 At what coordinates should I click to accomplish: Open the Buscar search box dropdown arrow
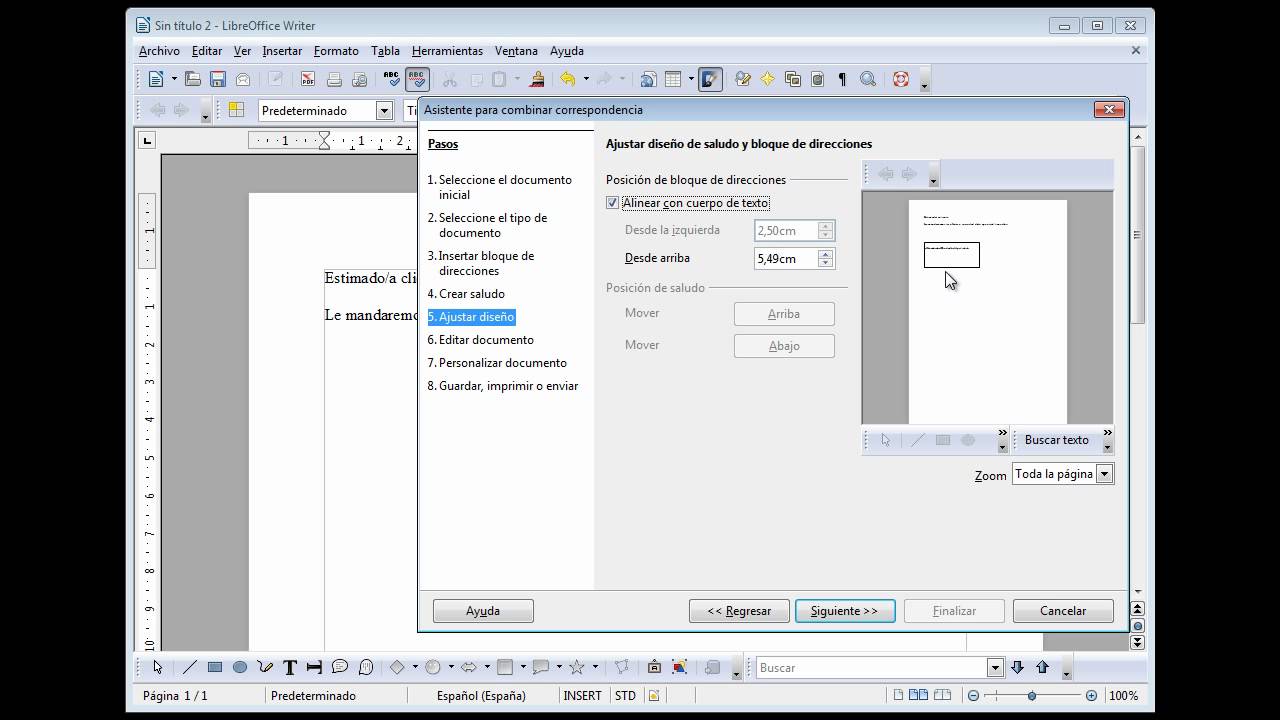(x=994, y=667)
